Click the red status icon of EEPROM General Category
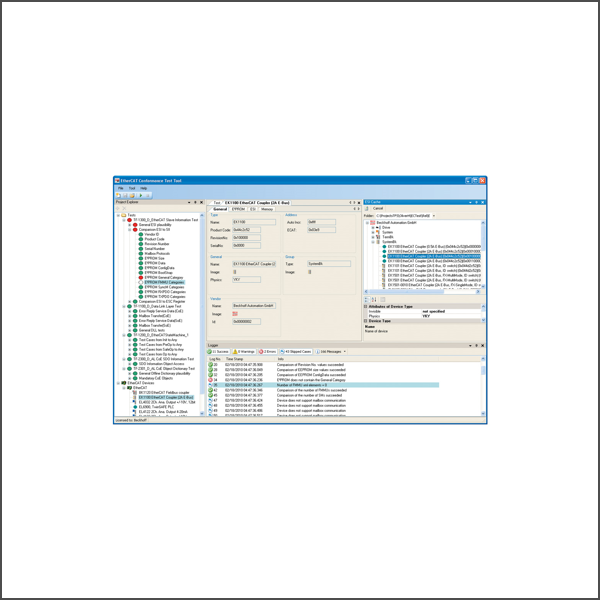This screenshot has height=600, width=600. 141,278
